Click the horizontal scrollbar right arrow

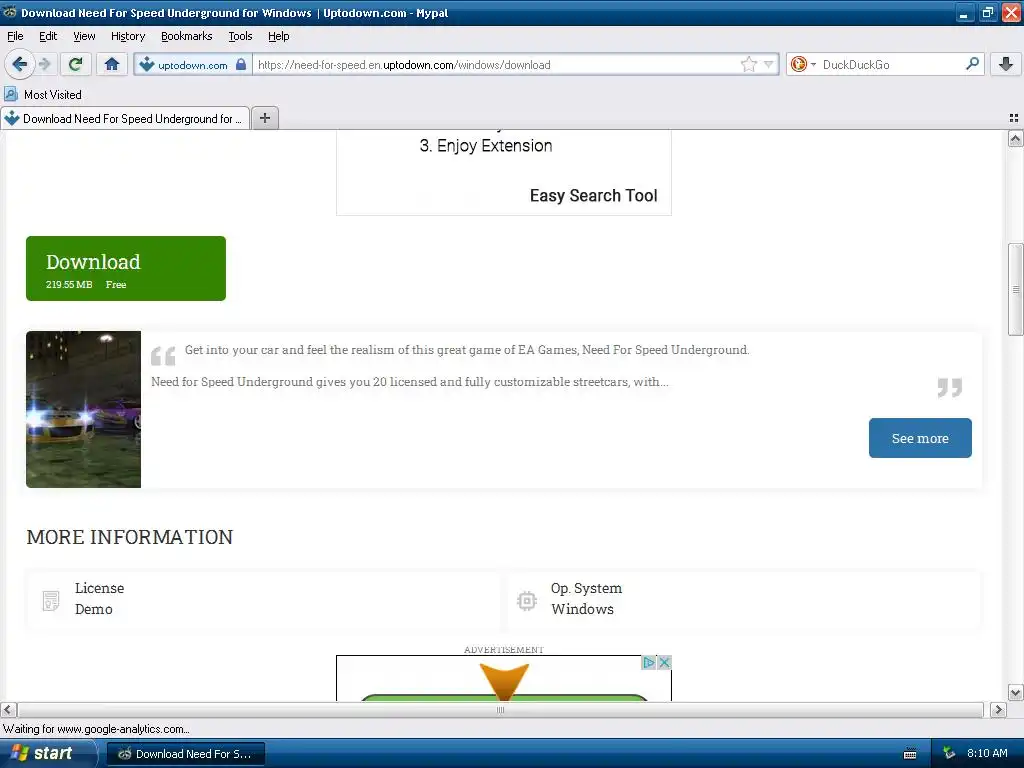(998, 710)
